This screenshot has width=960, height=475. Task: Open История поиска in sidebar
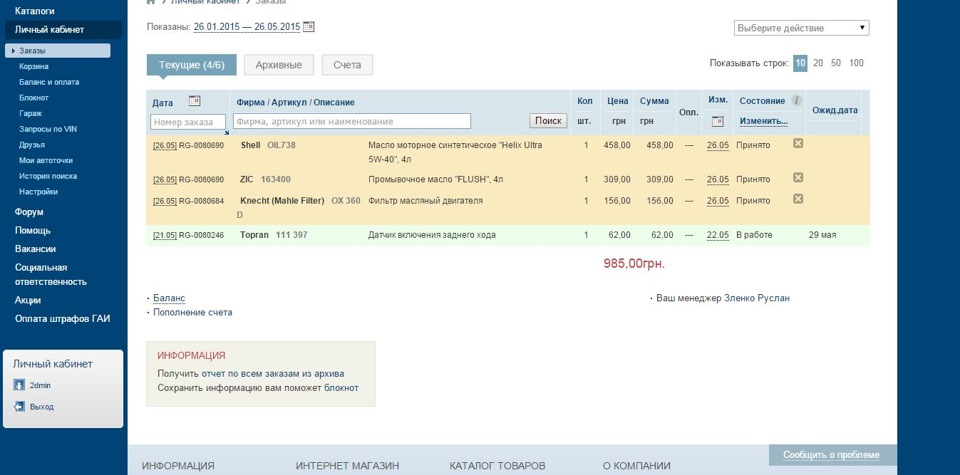pos(48,176)
